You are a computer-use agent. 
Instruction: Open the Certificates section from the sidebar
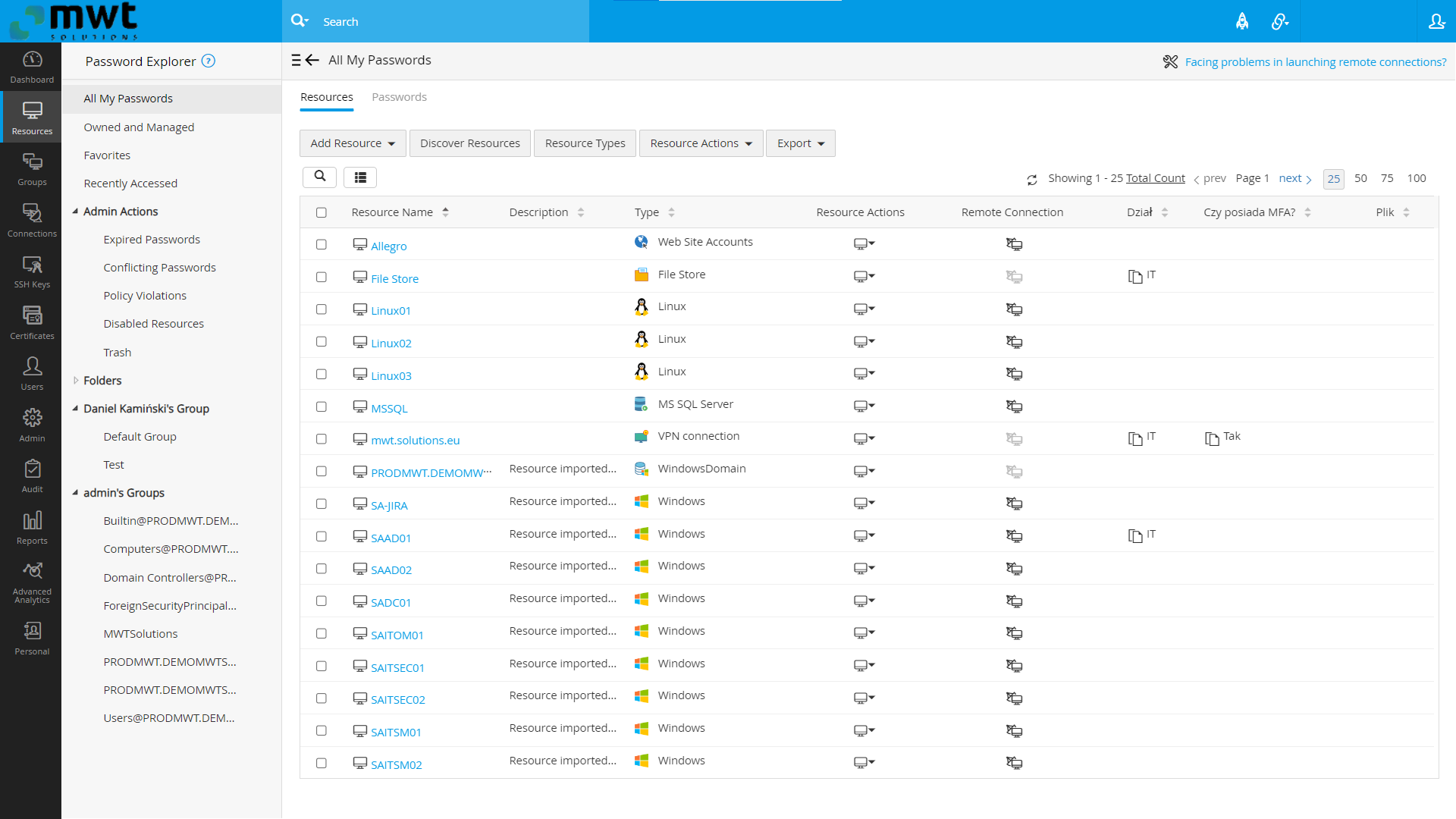coord(31,321)
